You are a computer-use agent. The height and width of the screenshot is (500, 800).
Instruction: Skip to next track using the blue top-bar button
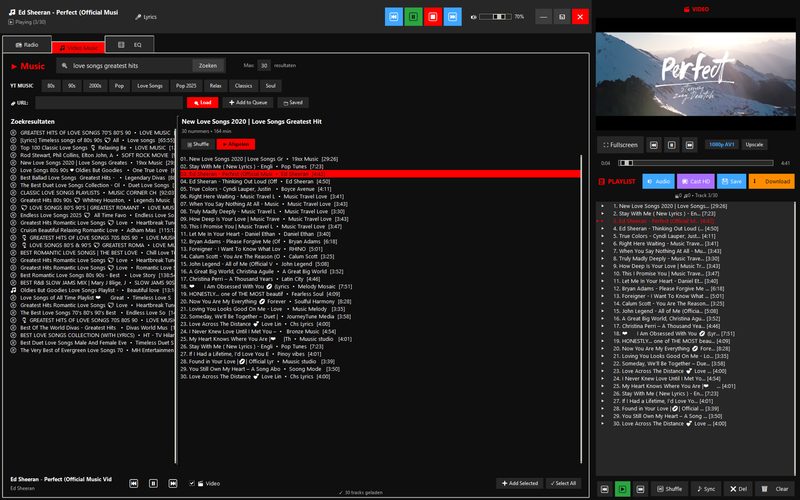click(453, 17)
